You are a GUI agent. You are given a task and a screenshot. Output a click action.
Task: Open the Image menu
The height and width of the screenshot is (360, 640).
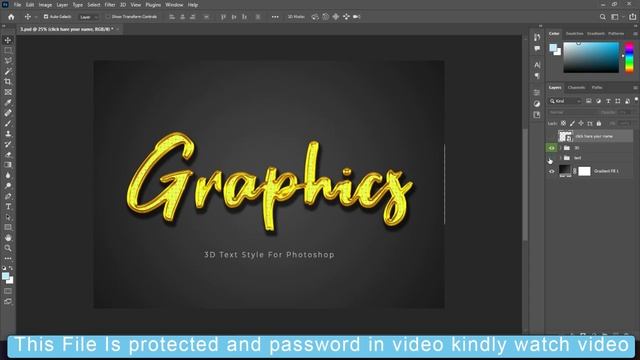(45, 5)
